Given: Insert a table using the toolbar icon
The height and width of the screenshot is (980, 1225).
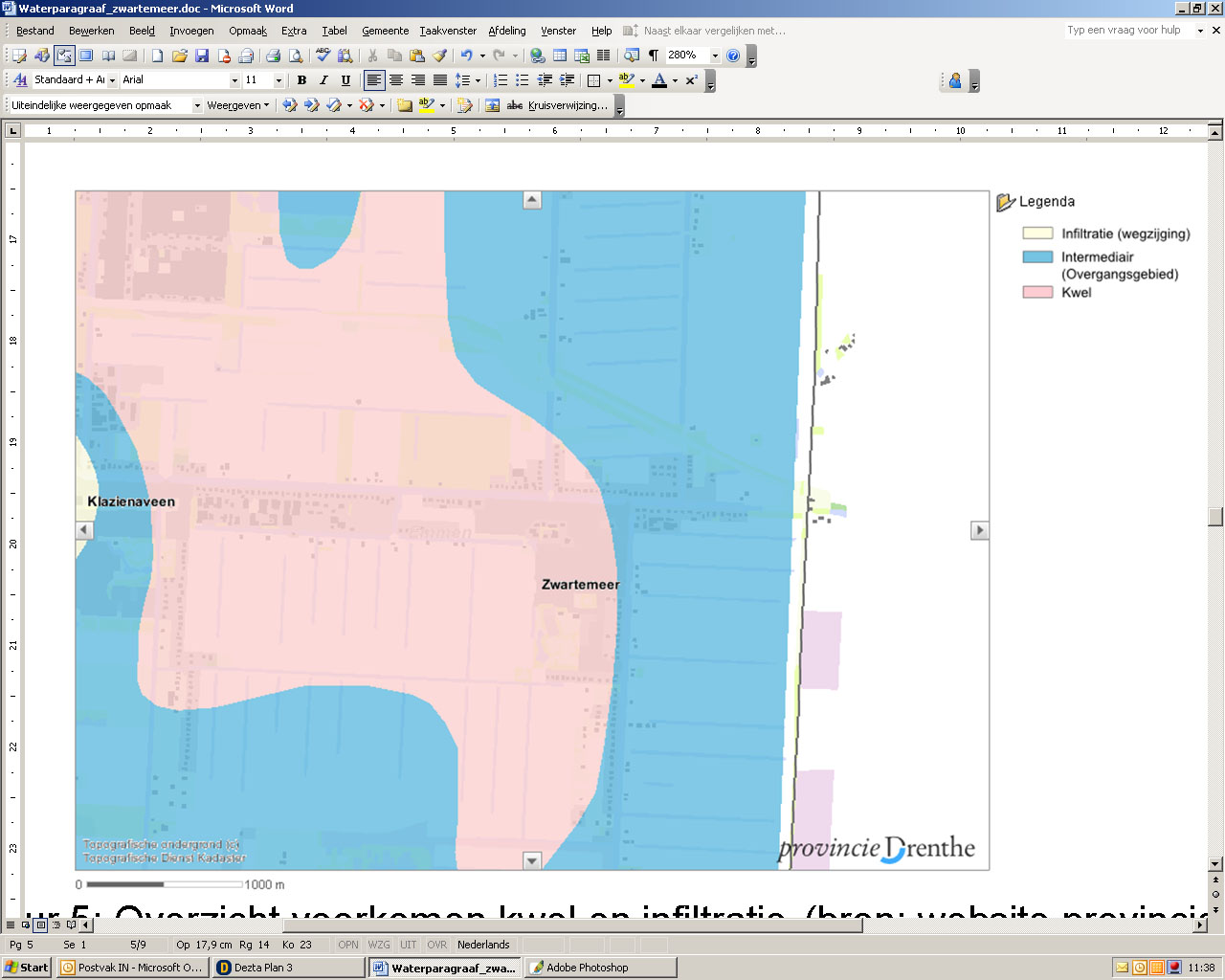Looking at the screenshot, I should point(560,56).
